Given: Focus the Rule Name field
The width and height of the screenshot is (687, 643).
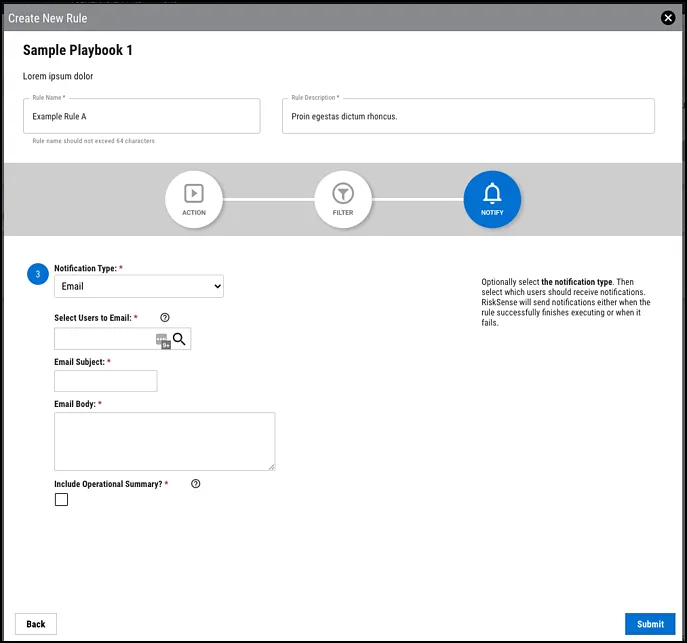Looking at the screenshot, I should click(x=142, y=116).
